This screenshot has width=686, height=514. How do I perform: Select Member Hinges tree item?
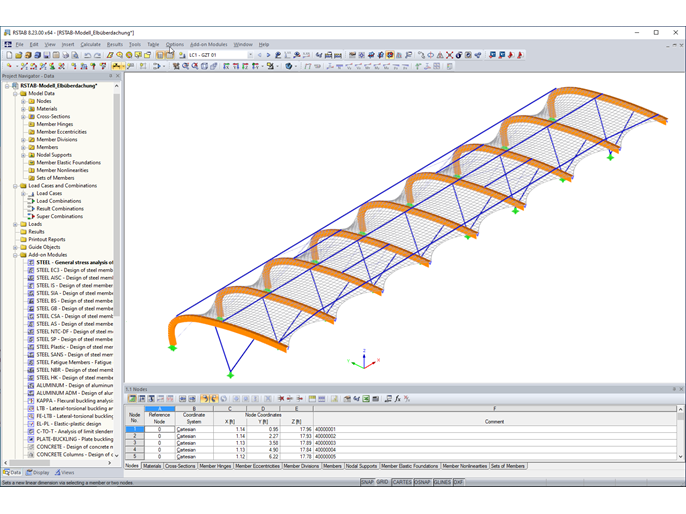point(55,124)
